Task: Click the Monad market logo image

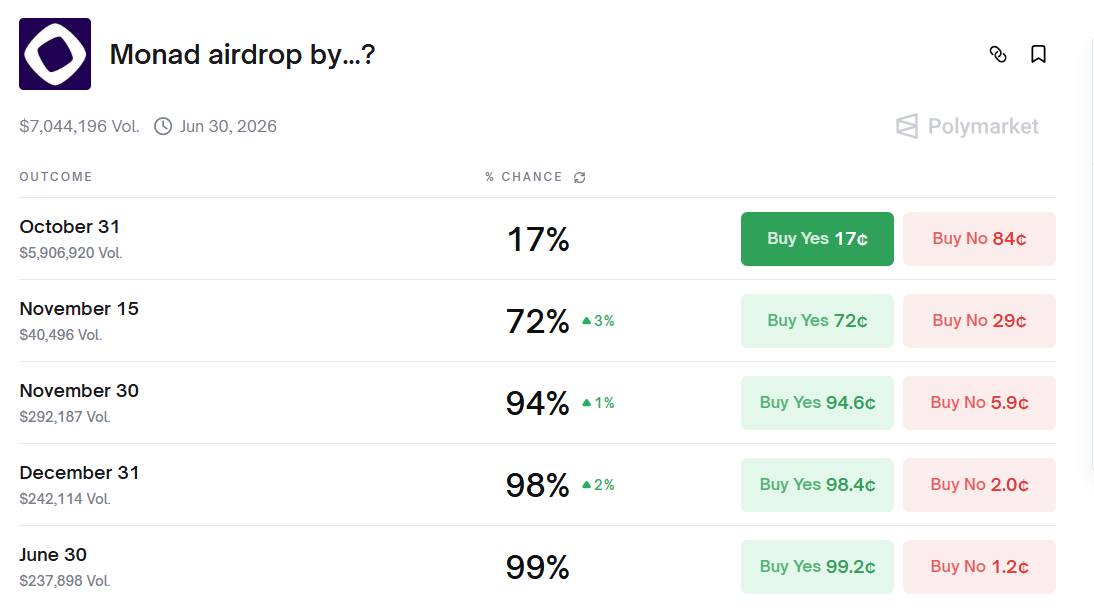Action: [54, 54]
